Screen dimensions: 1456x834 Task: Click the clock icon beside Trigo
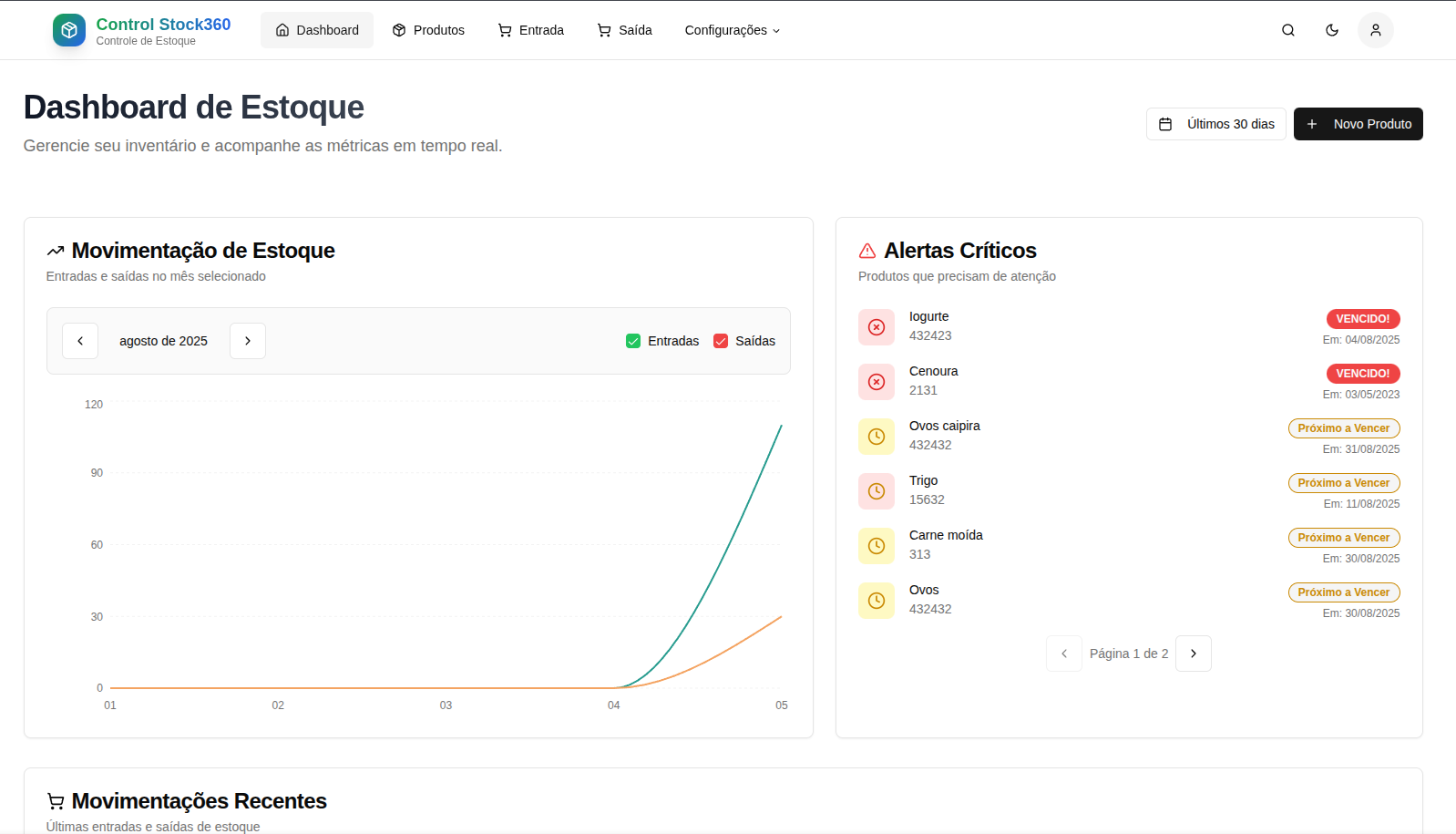(x=876, y=491)
